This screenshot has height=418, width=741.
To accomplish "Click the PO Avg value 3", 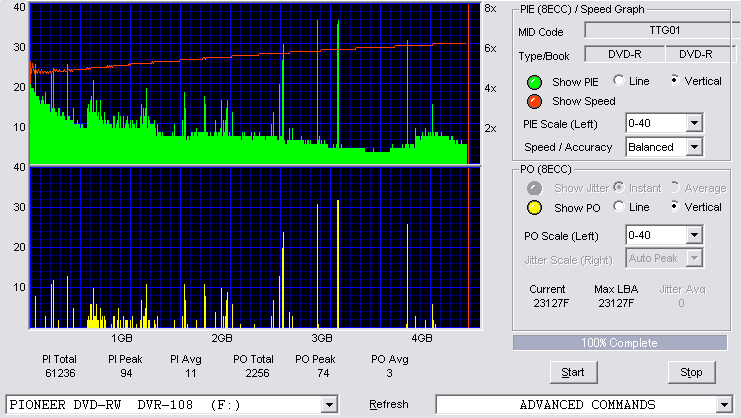I will coord(389,374).
